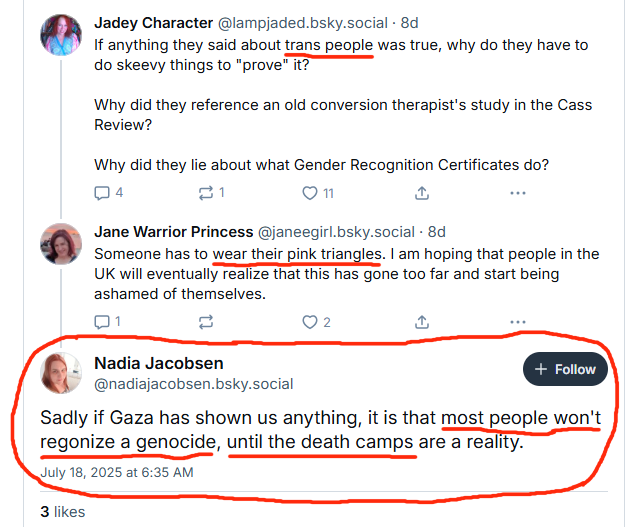Share Jane Warrior Princess's post
This screenshot has height=527, width=644.
pyautogui.click(x=422, y=321)
